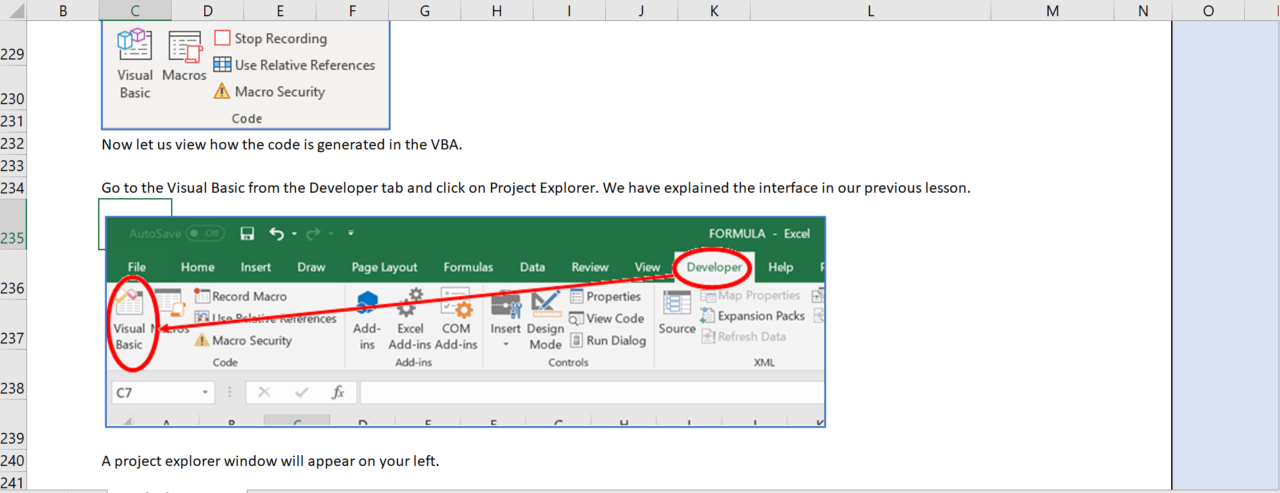1280x493 pixels.
Task: Click Run Dialog in the Controls group
Action: [x=608, y=340]
